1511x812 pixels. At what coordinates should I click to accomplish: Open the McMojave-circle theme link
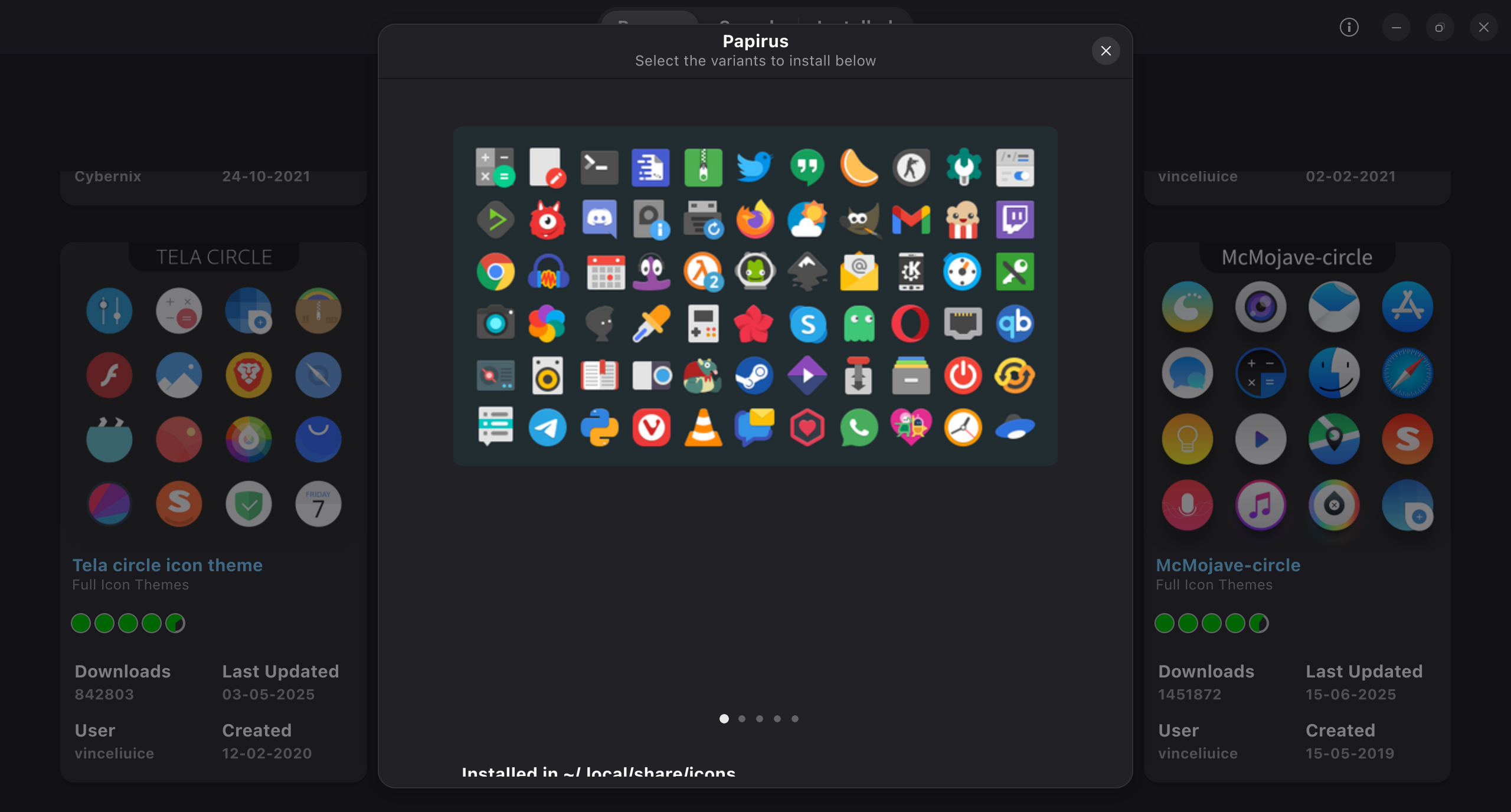click(x=1228, y=565)
